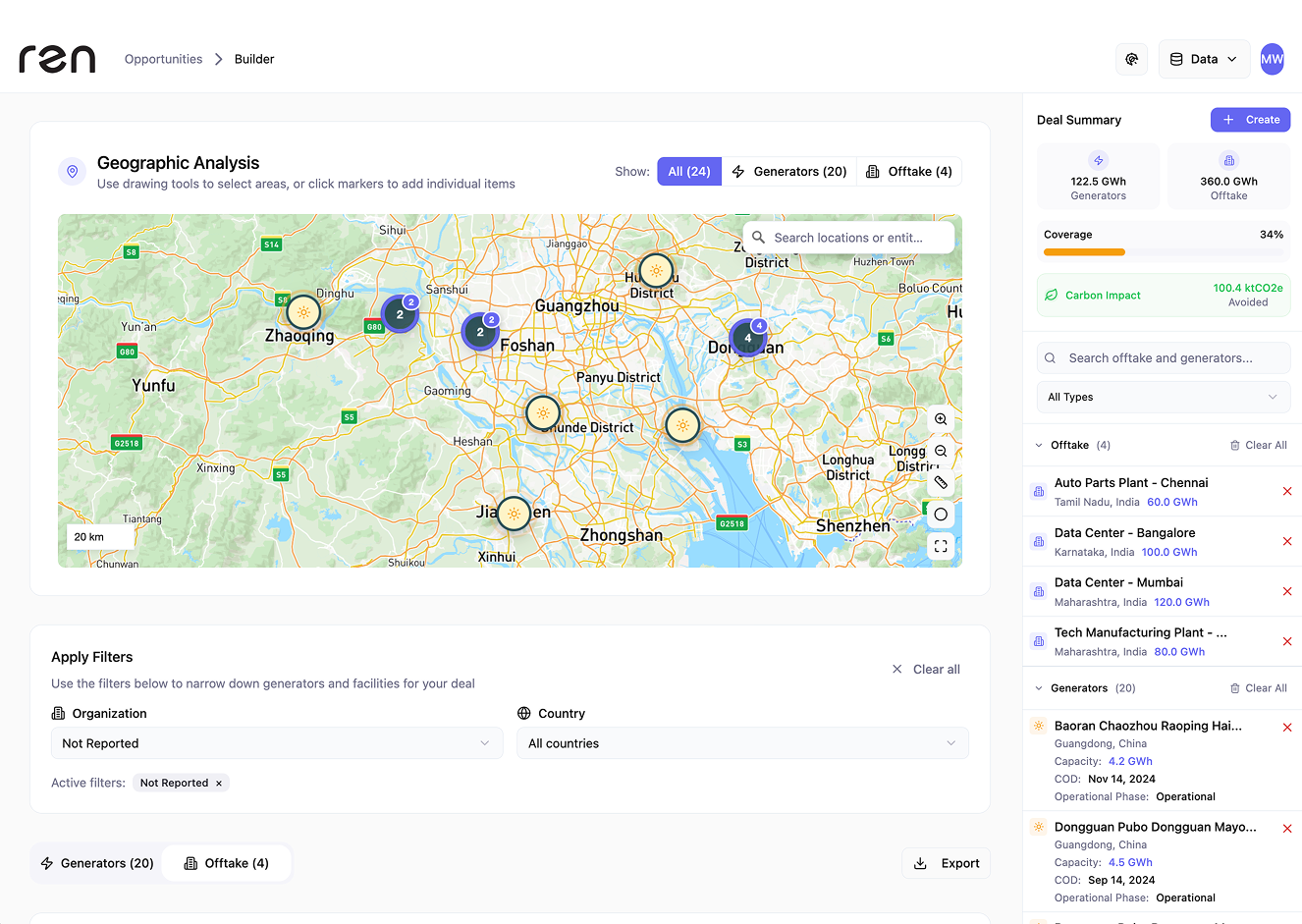Open the All Types filter dropdown
The image size is (1302, 924).
(1163, 397)
